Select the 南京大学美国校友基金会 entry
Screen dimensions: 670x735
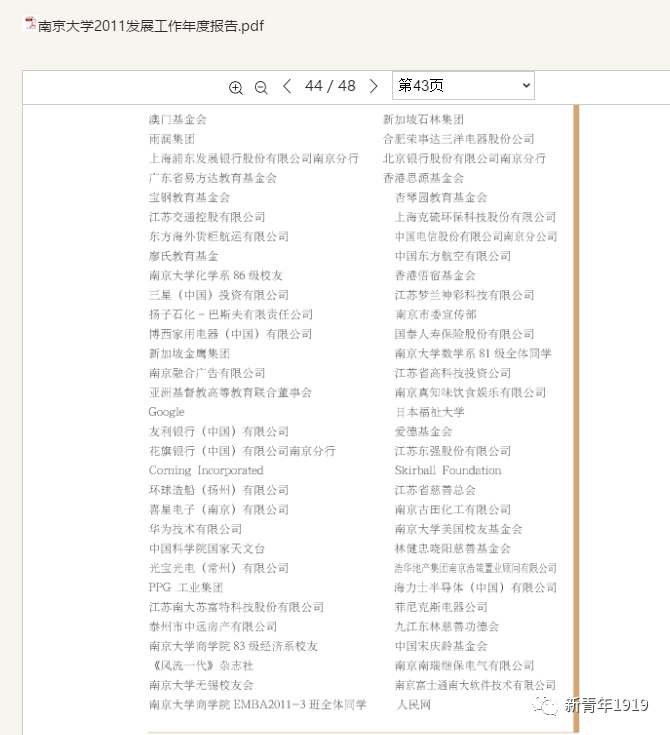tap(459, 529)
